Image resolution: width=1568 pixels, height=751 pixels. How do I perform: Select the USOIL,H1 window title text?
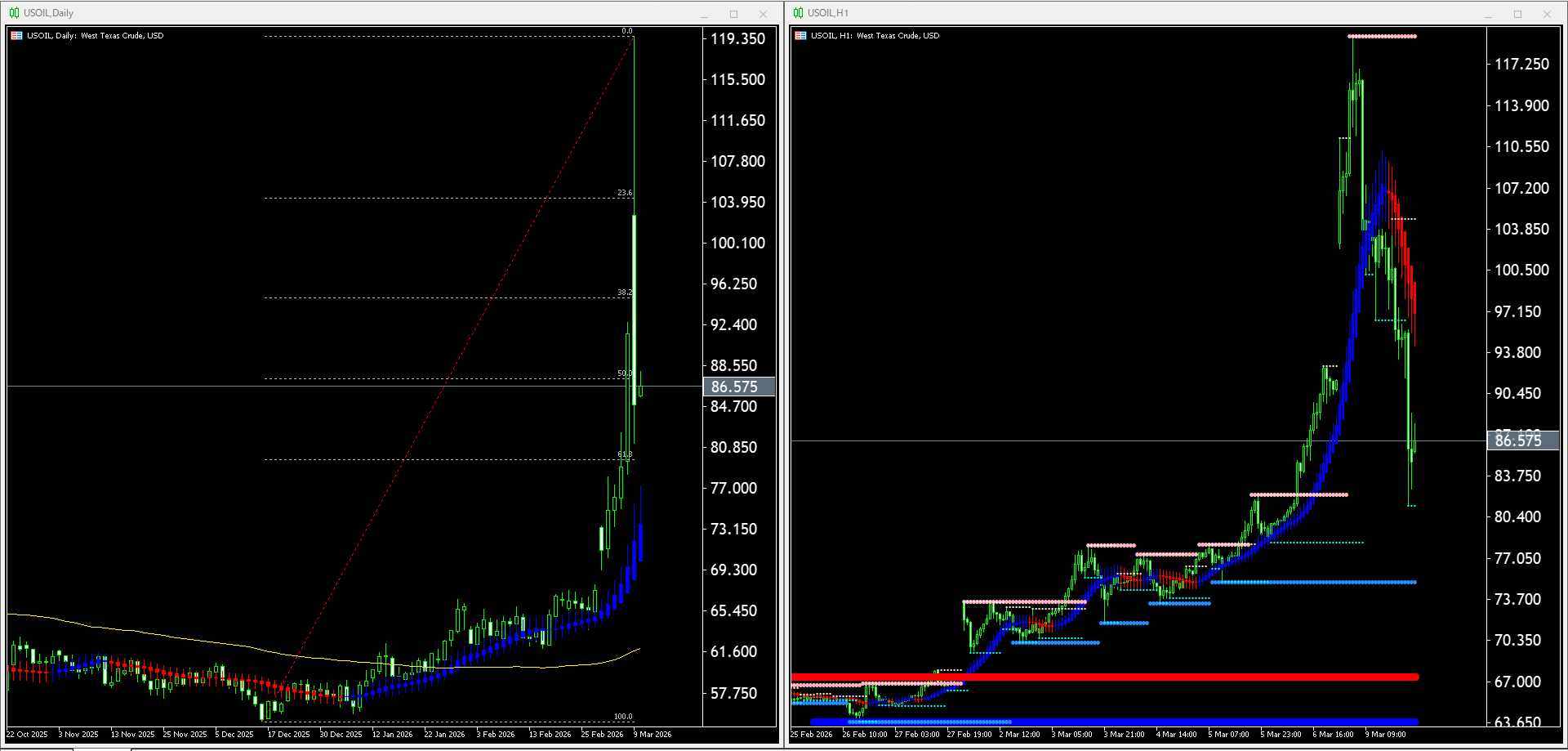pyautogui.click(x=828, y=13)
